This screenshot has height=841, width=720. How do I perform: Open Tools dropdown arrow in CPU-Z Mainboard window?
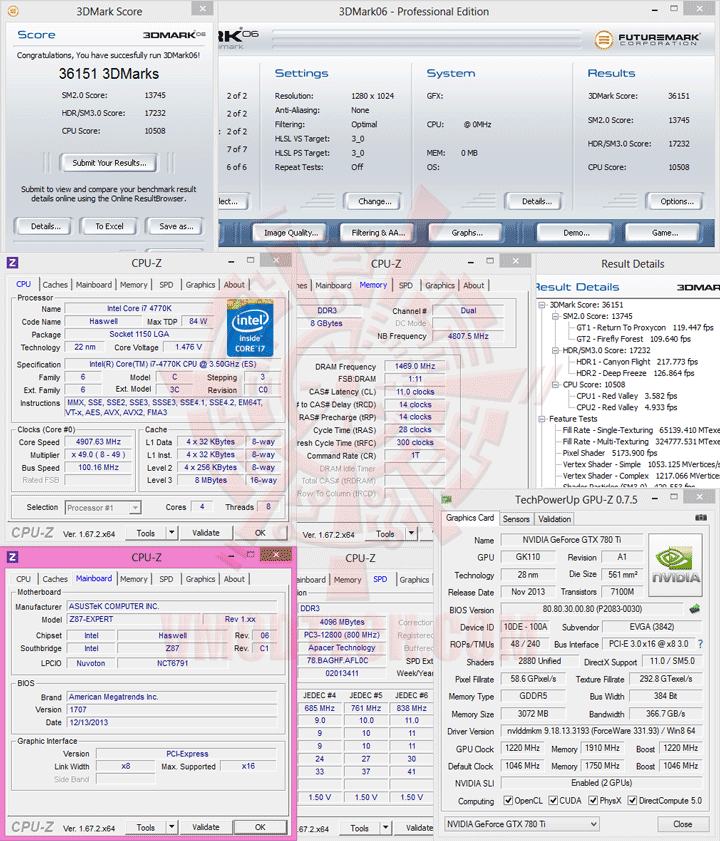pyautogui.click(x=172, y=827)
